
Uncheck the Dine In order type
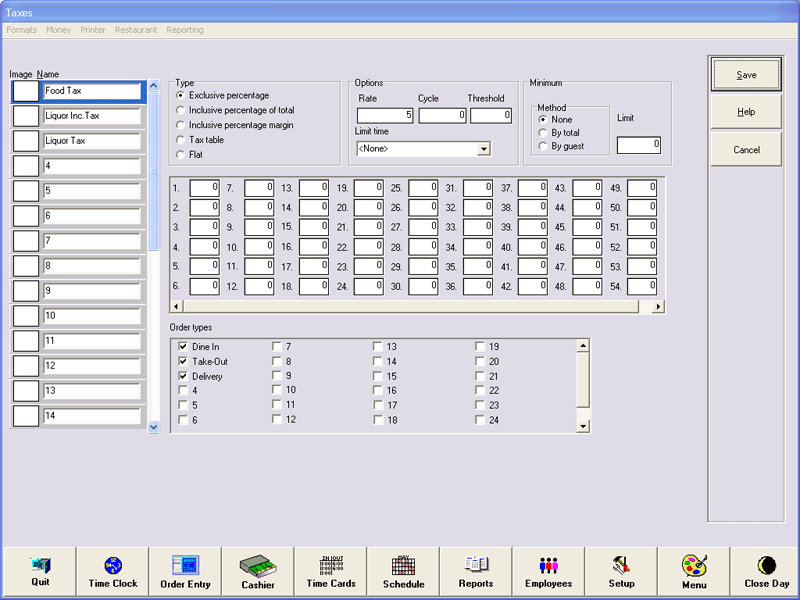[183, 346]
